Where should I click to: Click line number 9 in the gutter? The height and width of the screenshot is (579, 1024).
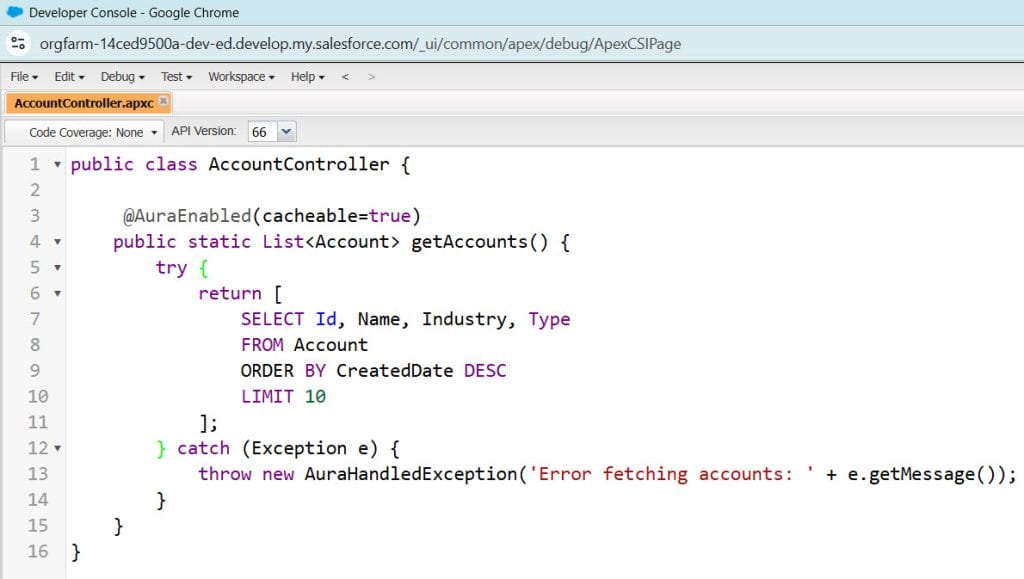pos(37,370)
